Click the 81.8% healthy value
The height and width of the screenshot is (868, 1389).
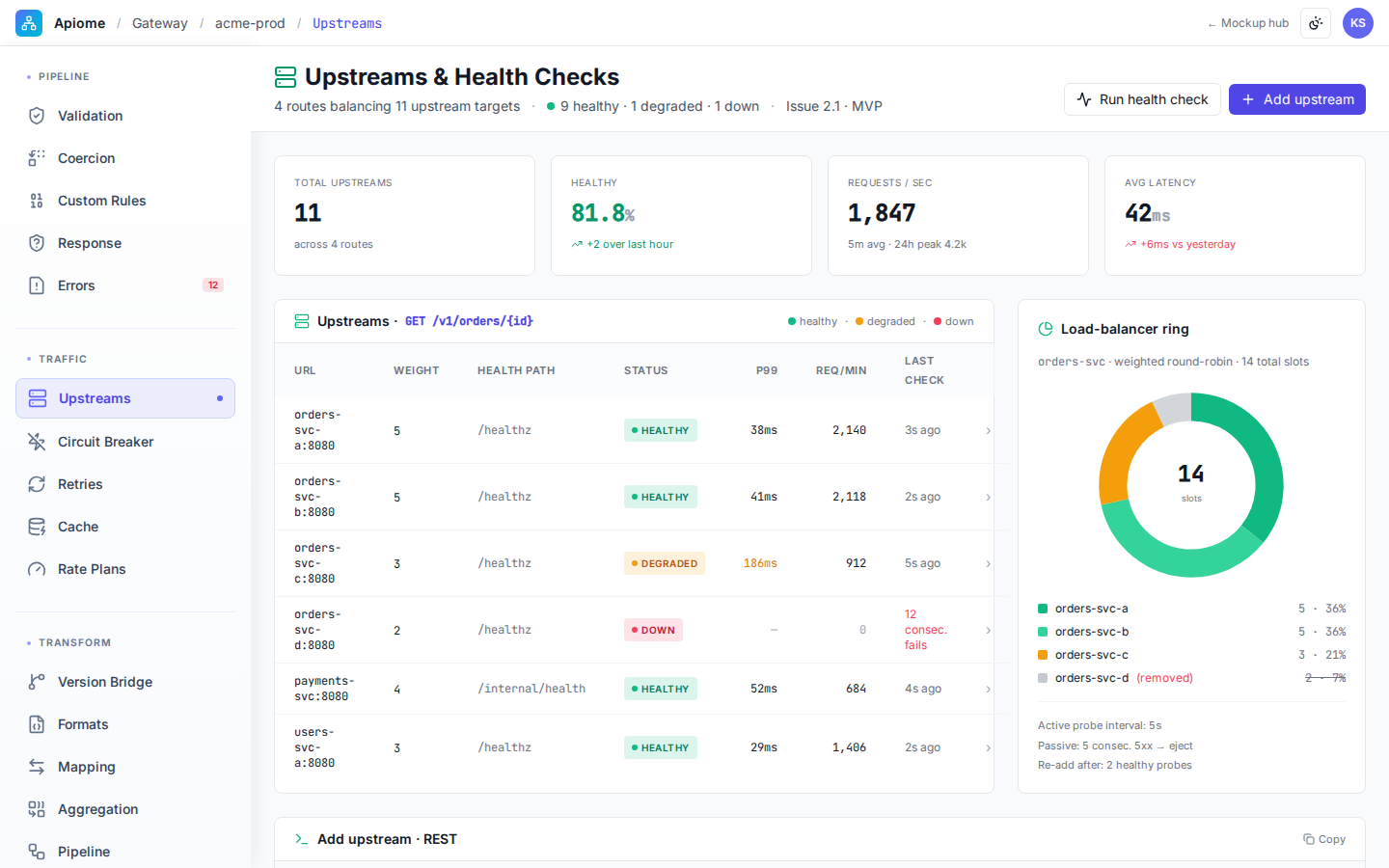pos(603,213)
